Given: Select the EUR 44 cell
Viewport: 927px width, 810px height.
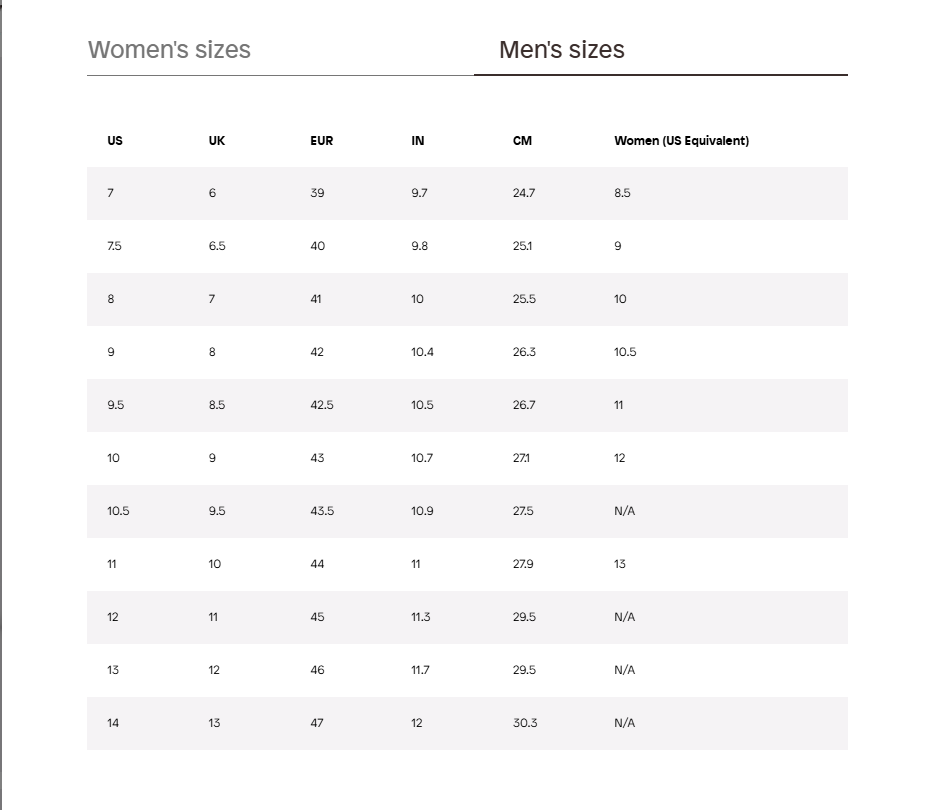Looking at the screenshot, I should (317, 564).
